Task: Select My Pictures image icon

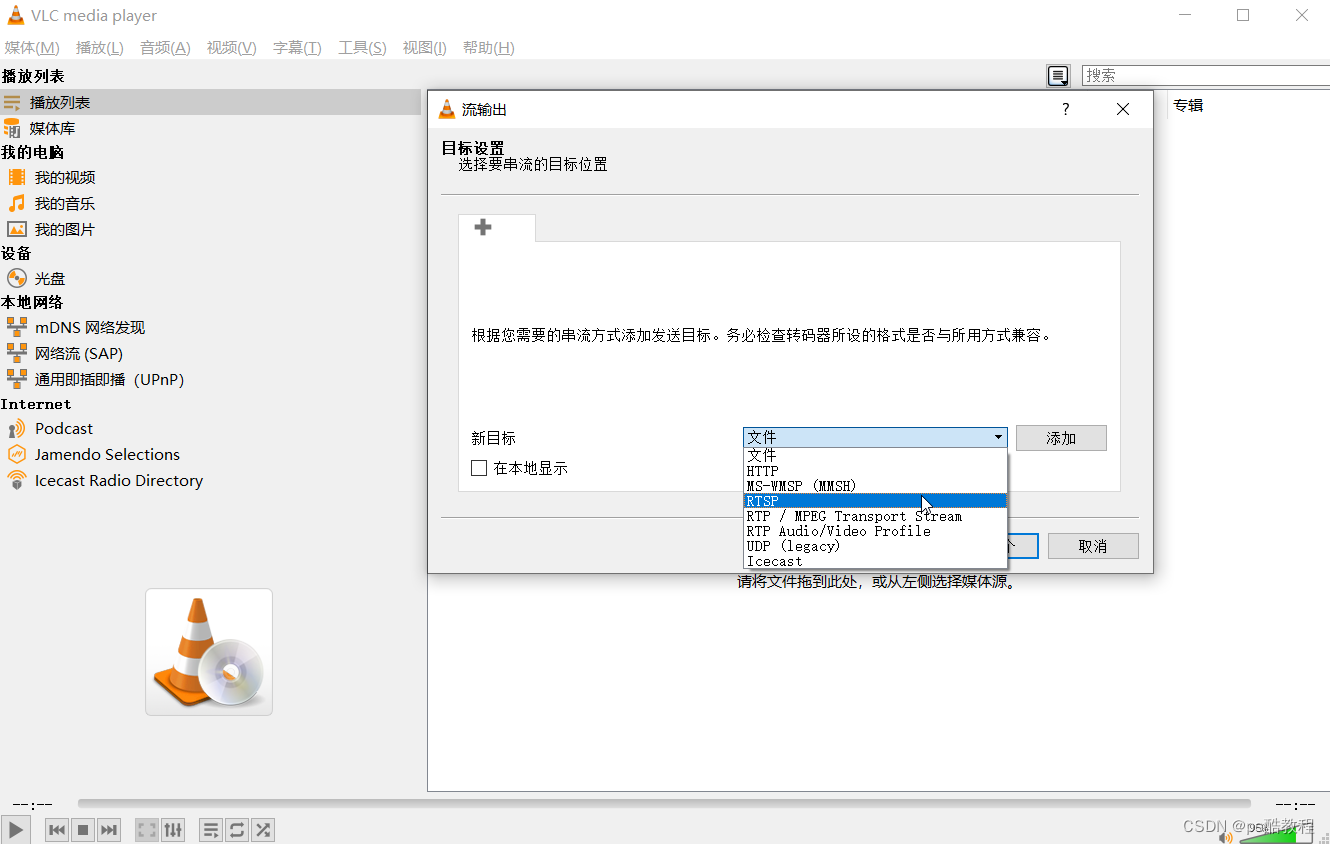Action: pyautogui.click(x=17, y=229)
